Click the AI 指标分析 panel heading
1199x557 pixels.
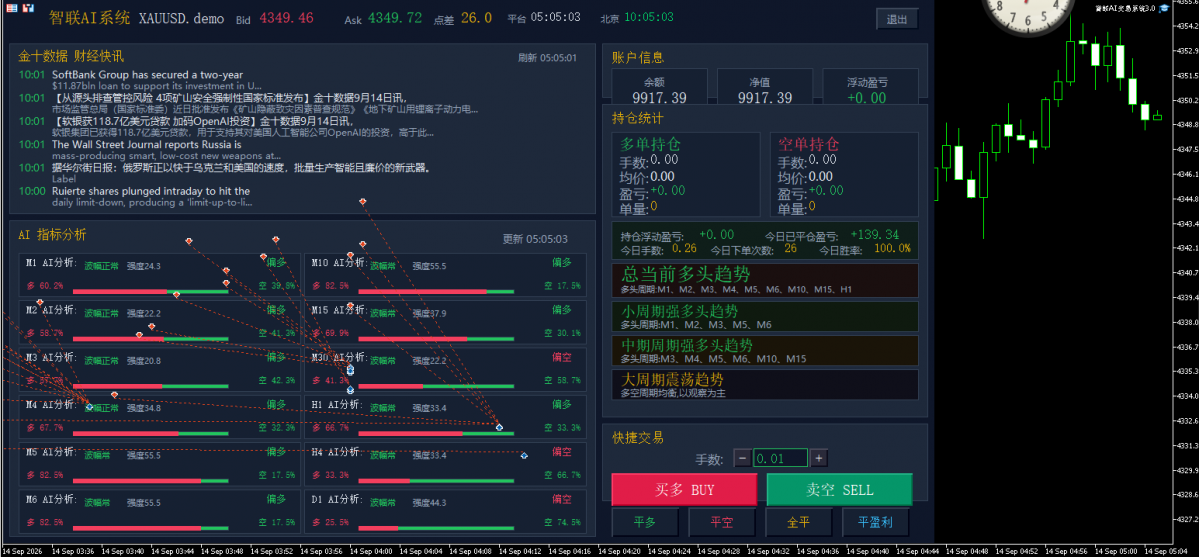[52, 235]
